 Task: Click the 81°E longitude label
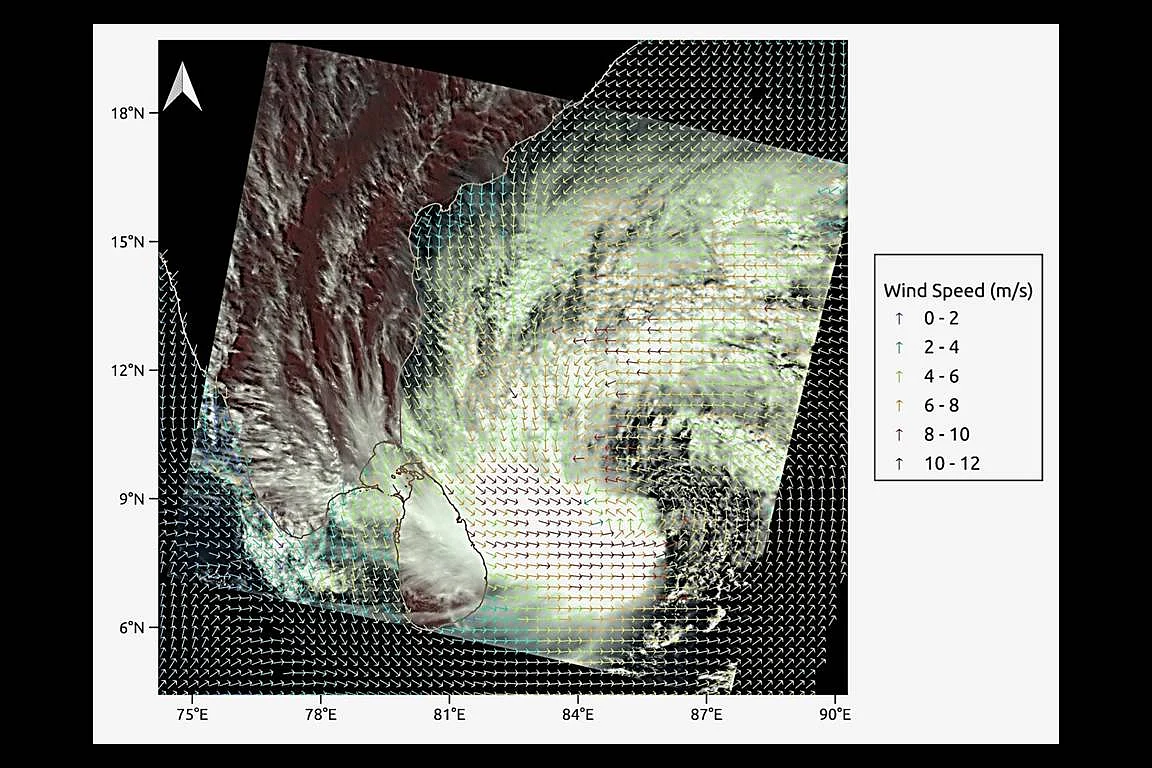pyautogui.click(x=450, y=714)
